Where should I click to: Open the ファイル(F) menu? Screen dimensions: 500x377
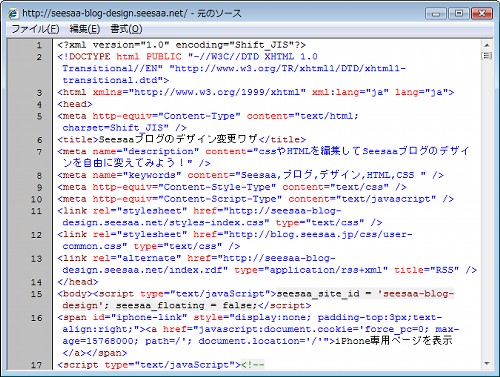point(35,29)
